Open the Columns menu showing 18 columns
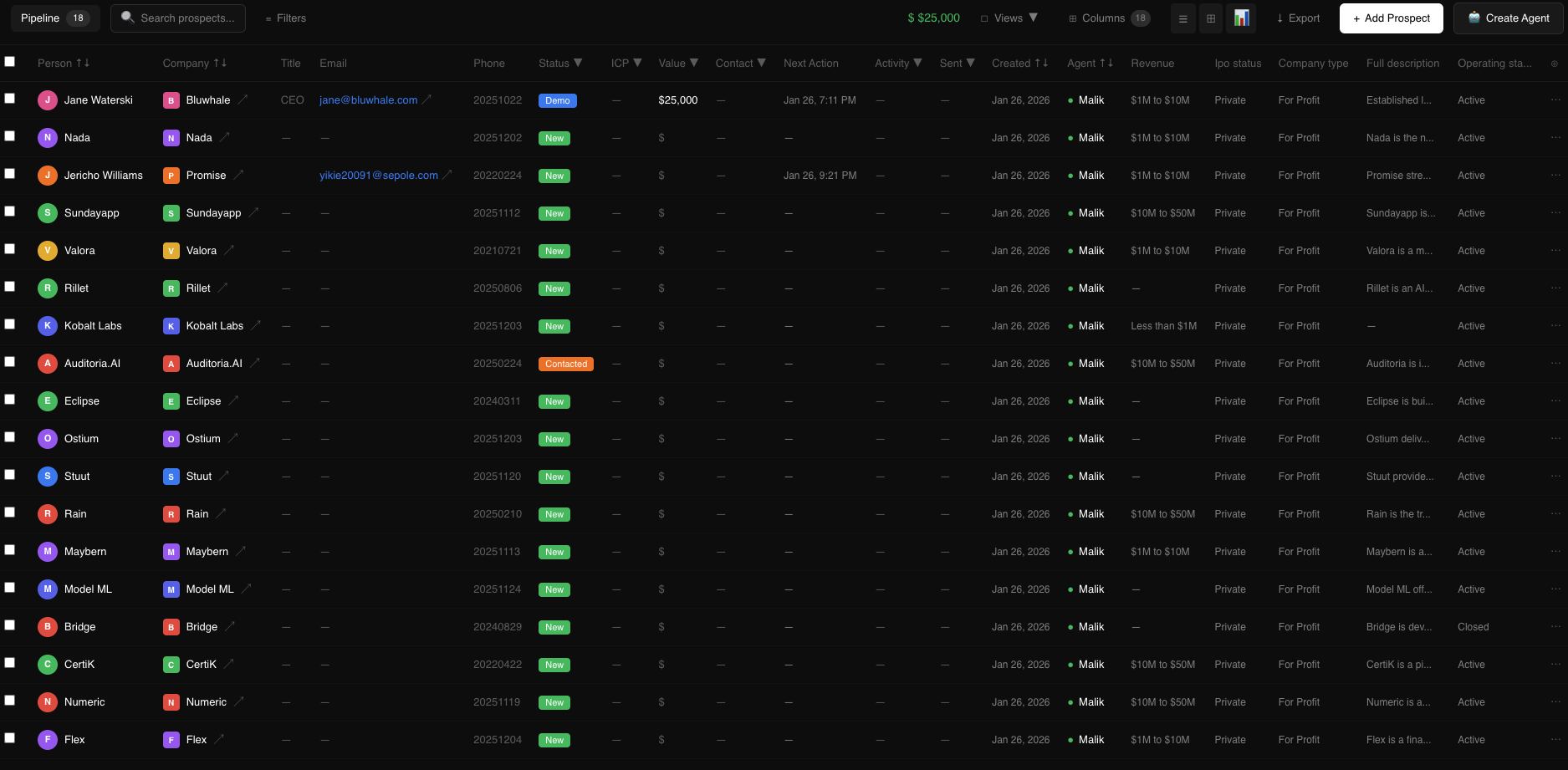The image size is (1568, 770). pos(1108,18)
